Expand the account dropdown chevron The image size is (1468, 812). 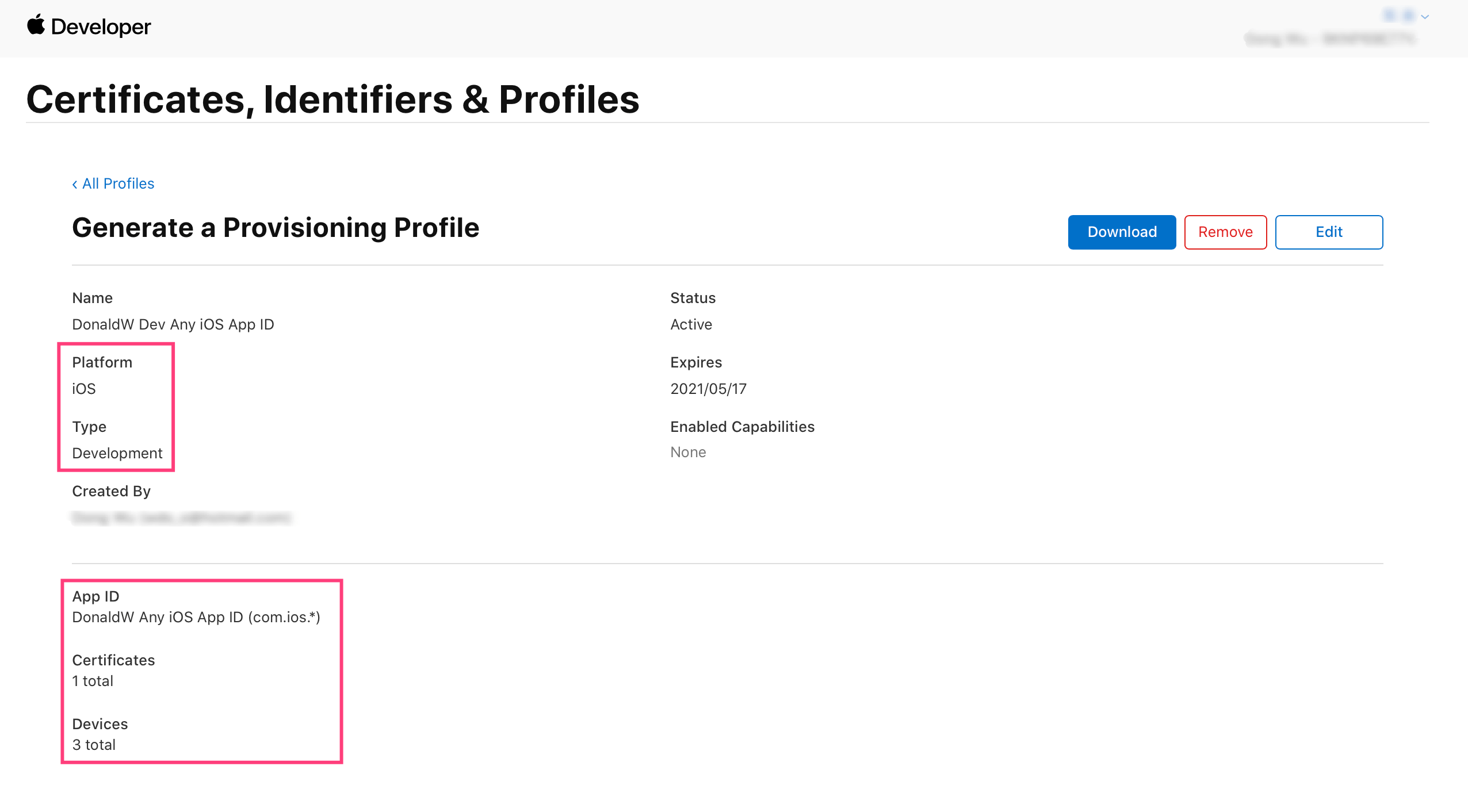tap(1425, 17)
